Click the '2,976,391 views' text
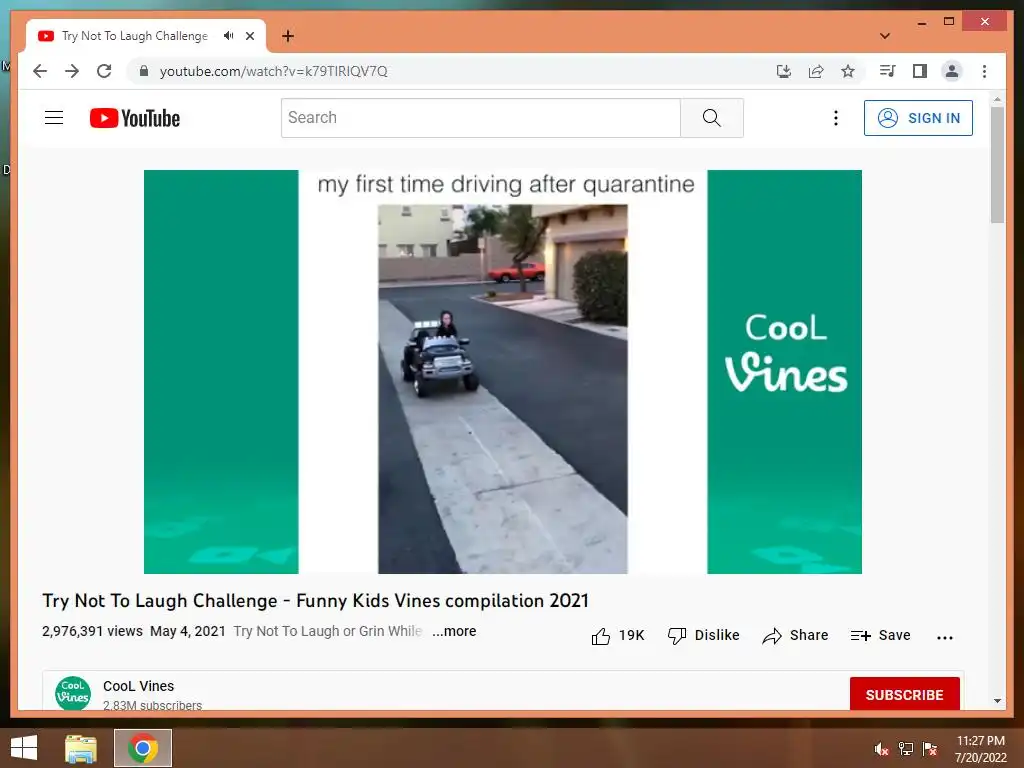 [92, 632]
